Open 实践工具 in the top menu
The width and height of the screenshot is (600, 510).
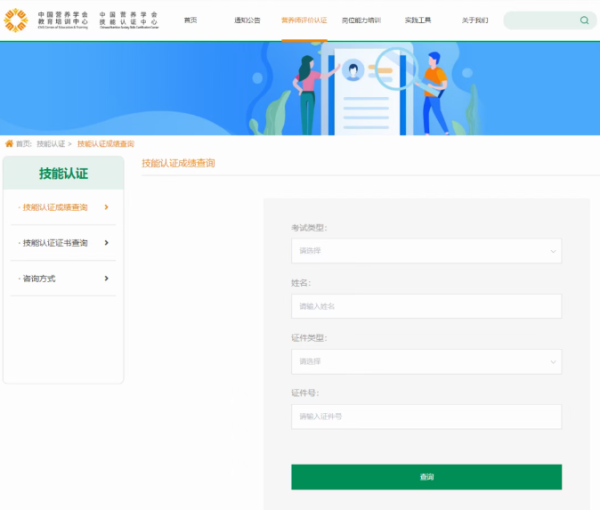[418, 20]
